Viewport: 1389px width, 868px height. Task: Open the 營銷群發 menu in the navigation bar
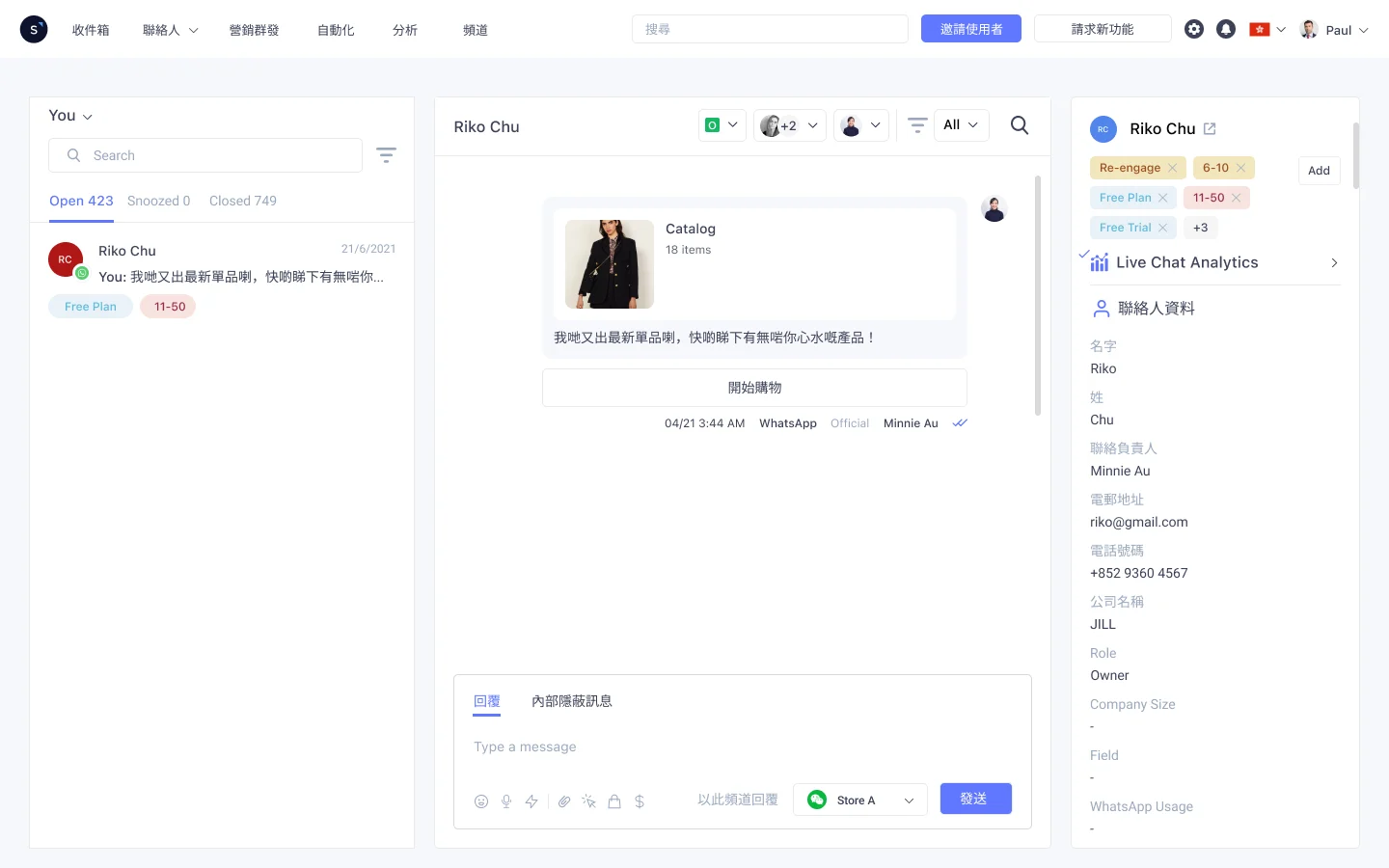click(254, 30)
